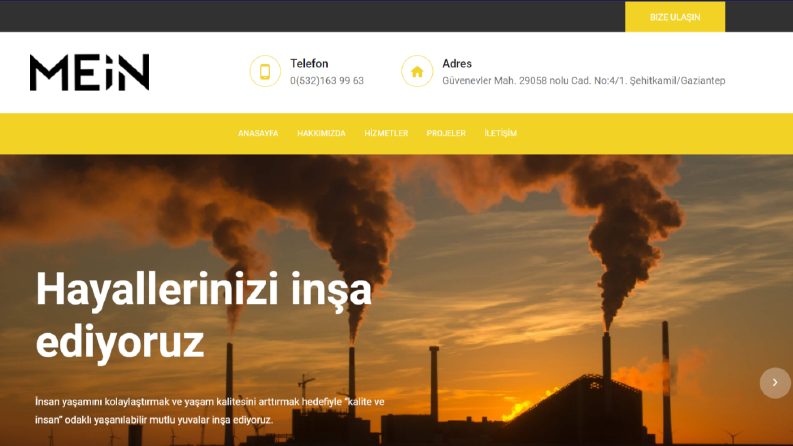The image size is (793, 446).
Task: Click the Güvenevler Mah. address text
Action: coord(584,80)
